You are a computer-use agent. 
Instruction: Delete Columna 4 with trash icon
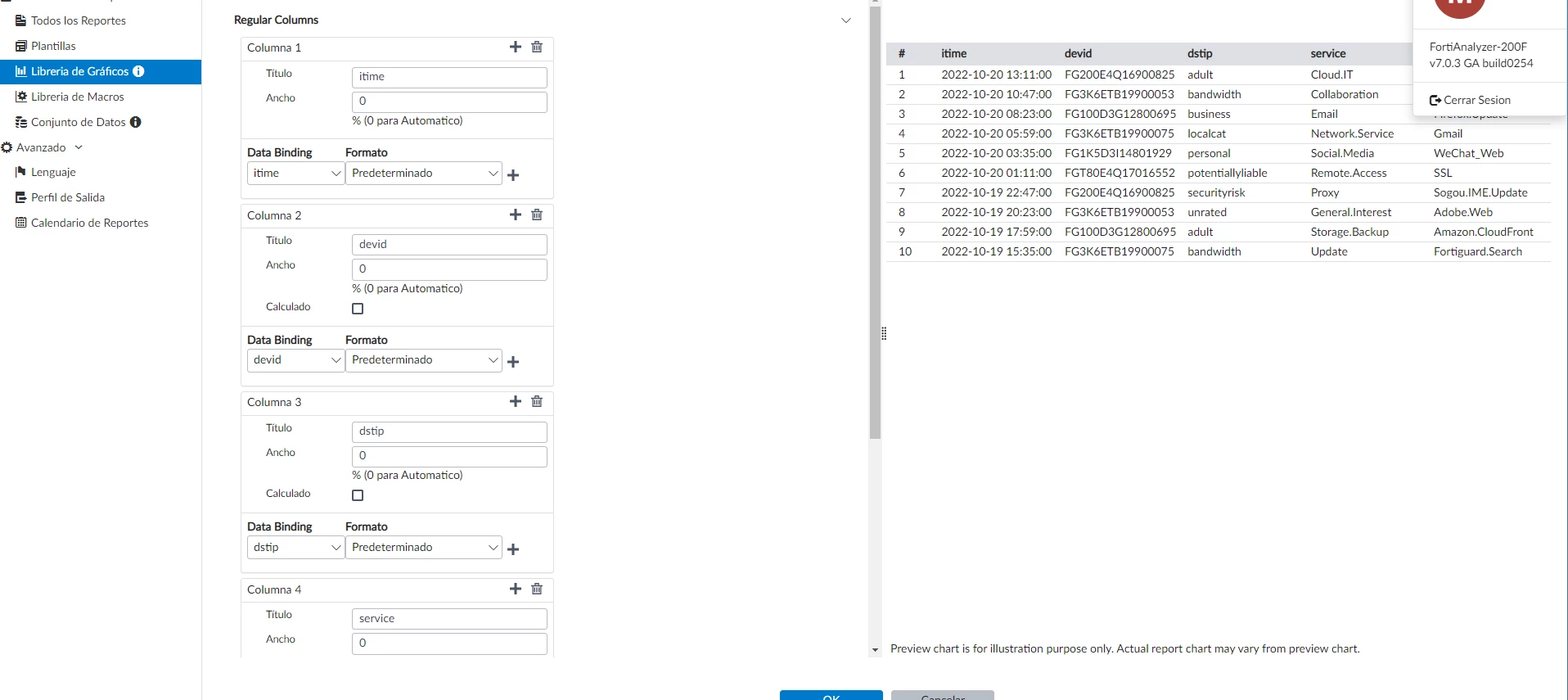point(537,589)
